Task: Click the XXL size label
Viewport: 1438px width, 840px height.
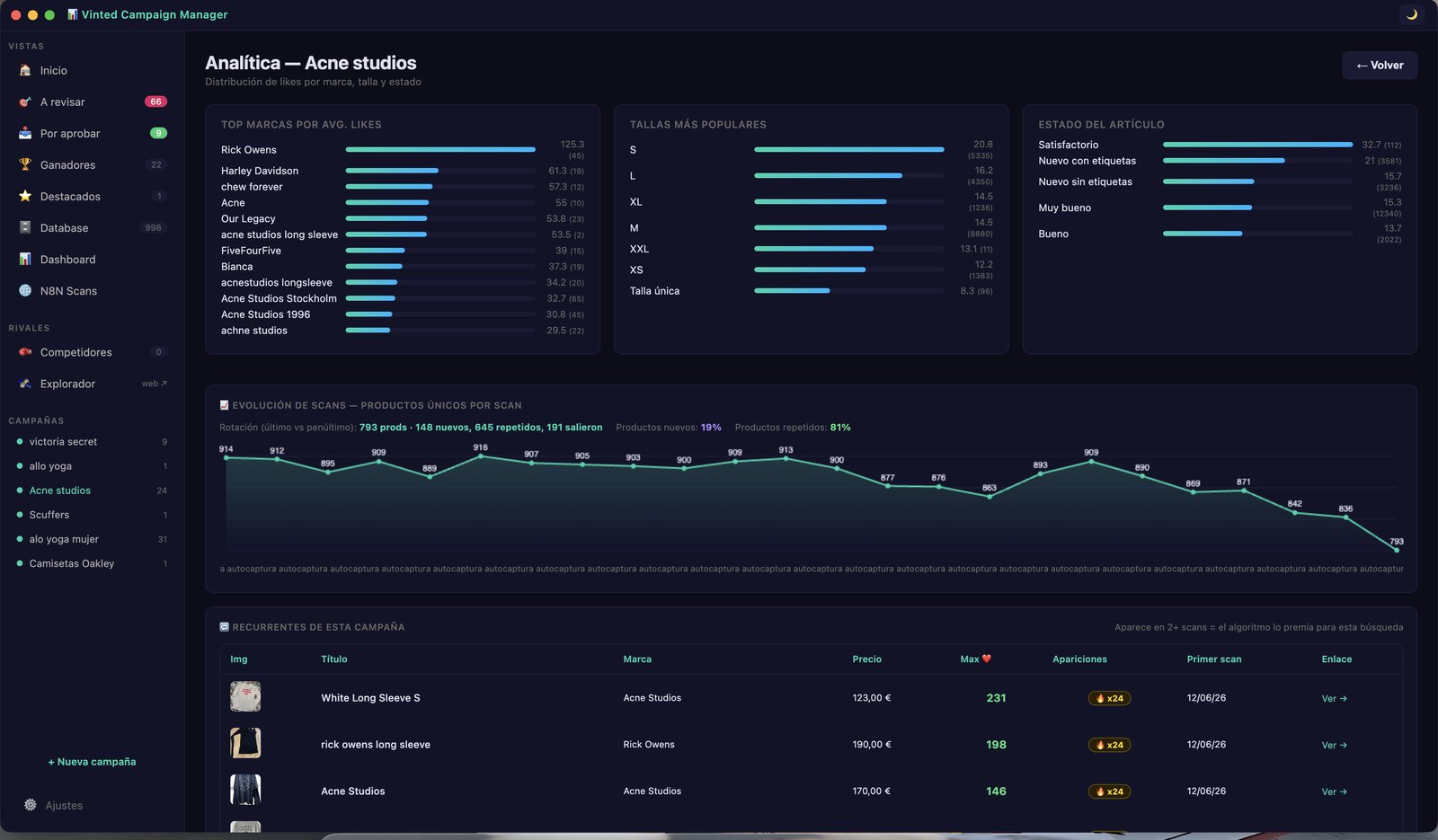Action: pos(639,249)
